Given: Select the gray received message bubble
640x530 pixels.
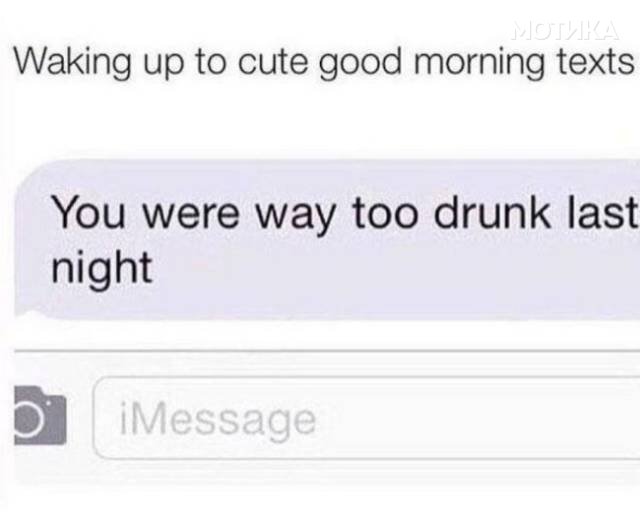Looking at the screenshot, I should (327, 239).
